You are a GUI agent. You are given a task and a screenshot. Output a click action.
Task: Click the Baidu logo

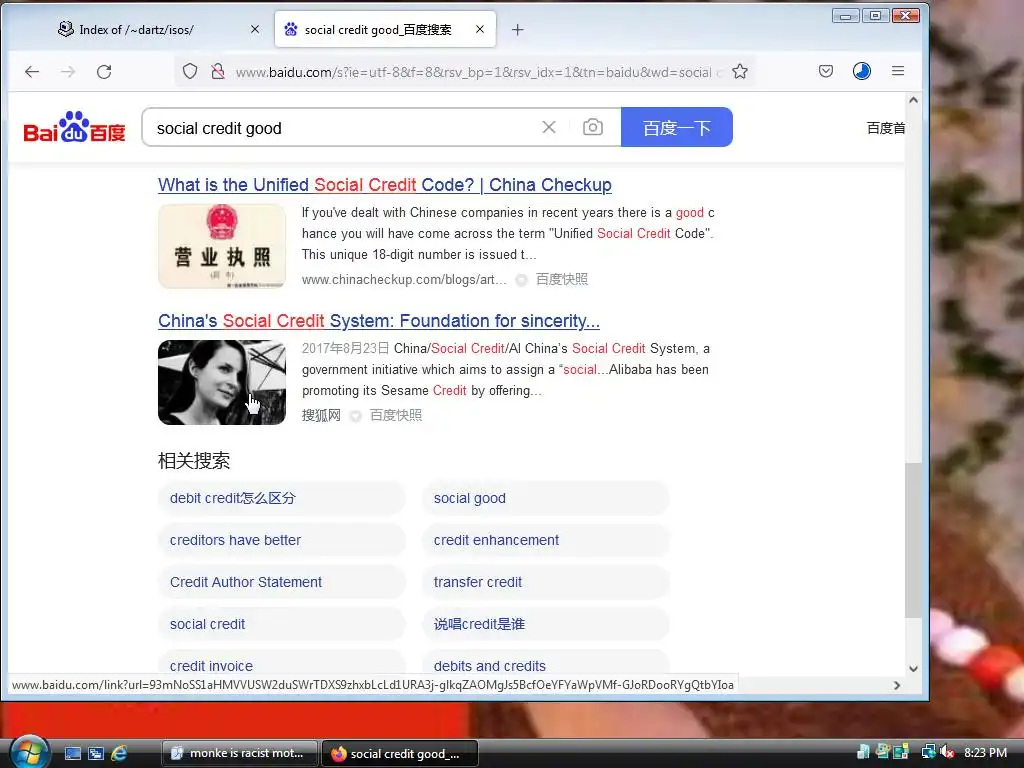pos(74,127)
